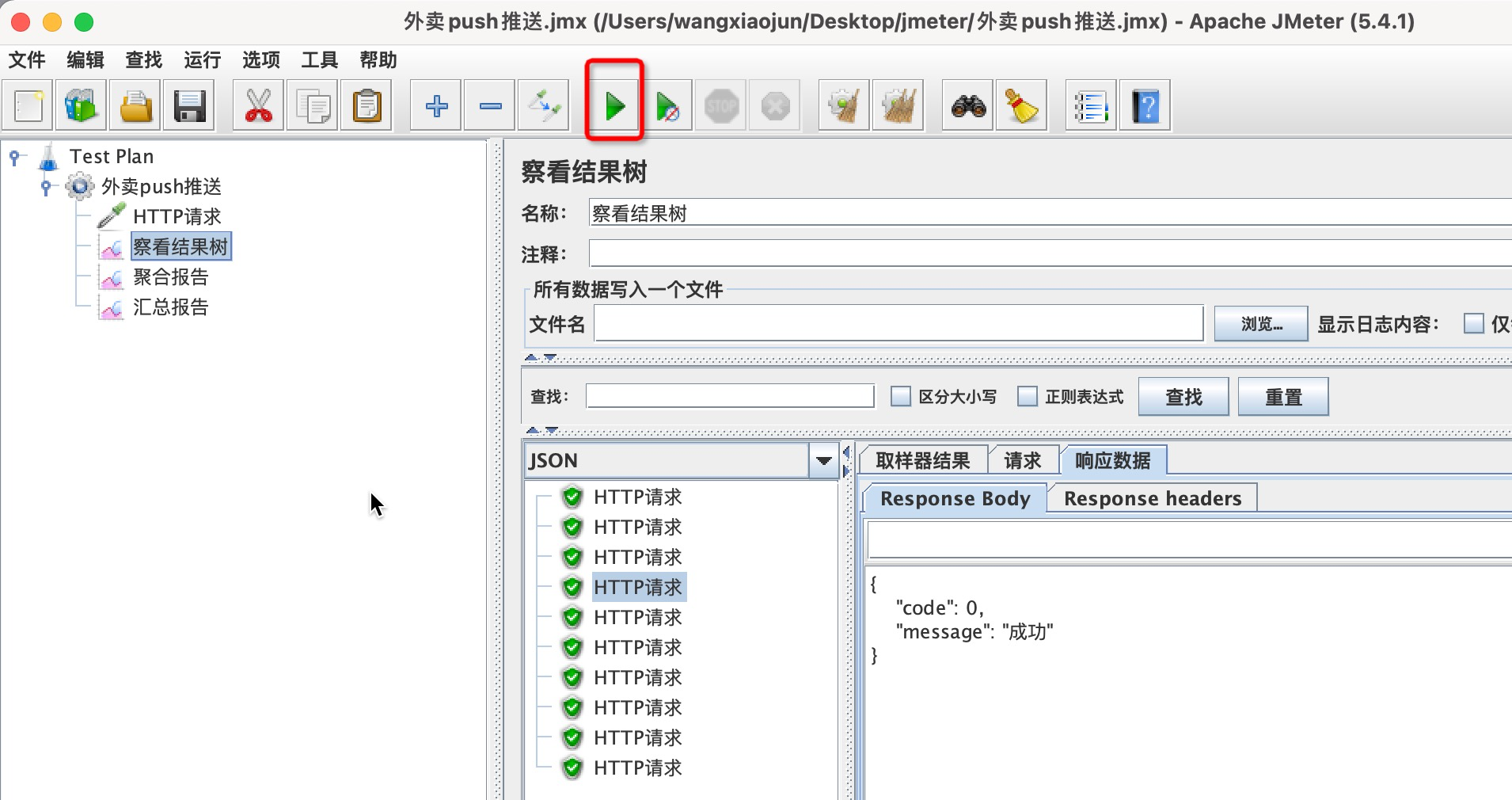Select 聚合报告 in the test plan tree
Screen dimensions: 1512x800
tap(171, 277)
